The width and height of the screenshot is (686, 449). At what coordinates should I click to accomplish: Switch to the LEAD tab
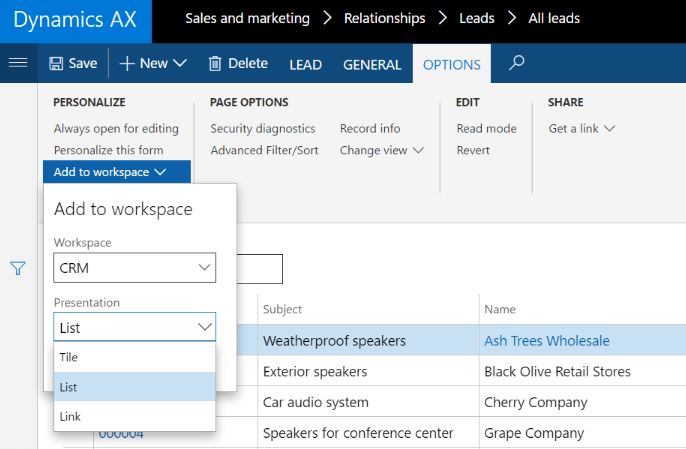pyautogui.click(x=305, y=64)
